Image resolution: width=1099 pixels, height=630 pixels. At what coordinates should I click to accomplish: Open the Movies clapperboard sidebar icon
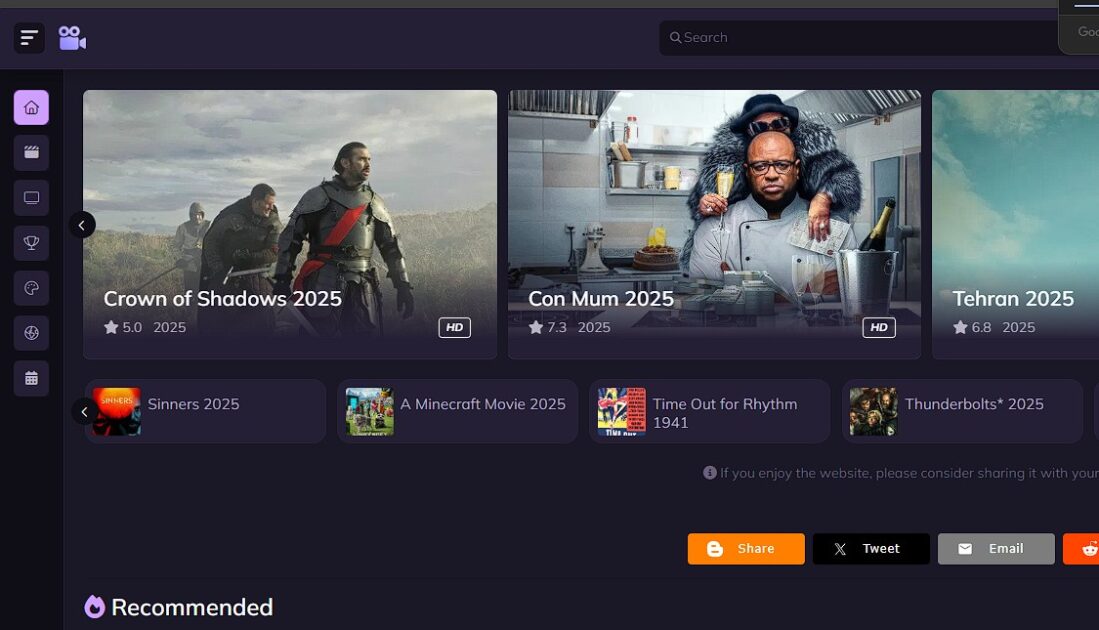(x=32, y=153)
